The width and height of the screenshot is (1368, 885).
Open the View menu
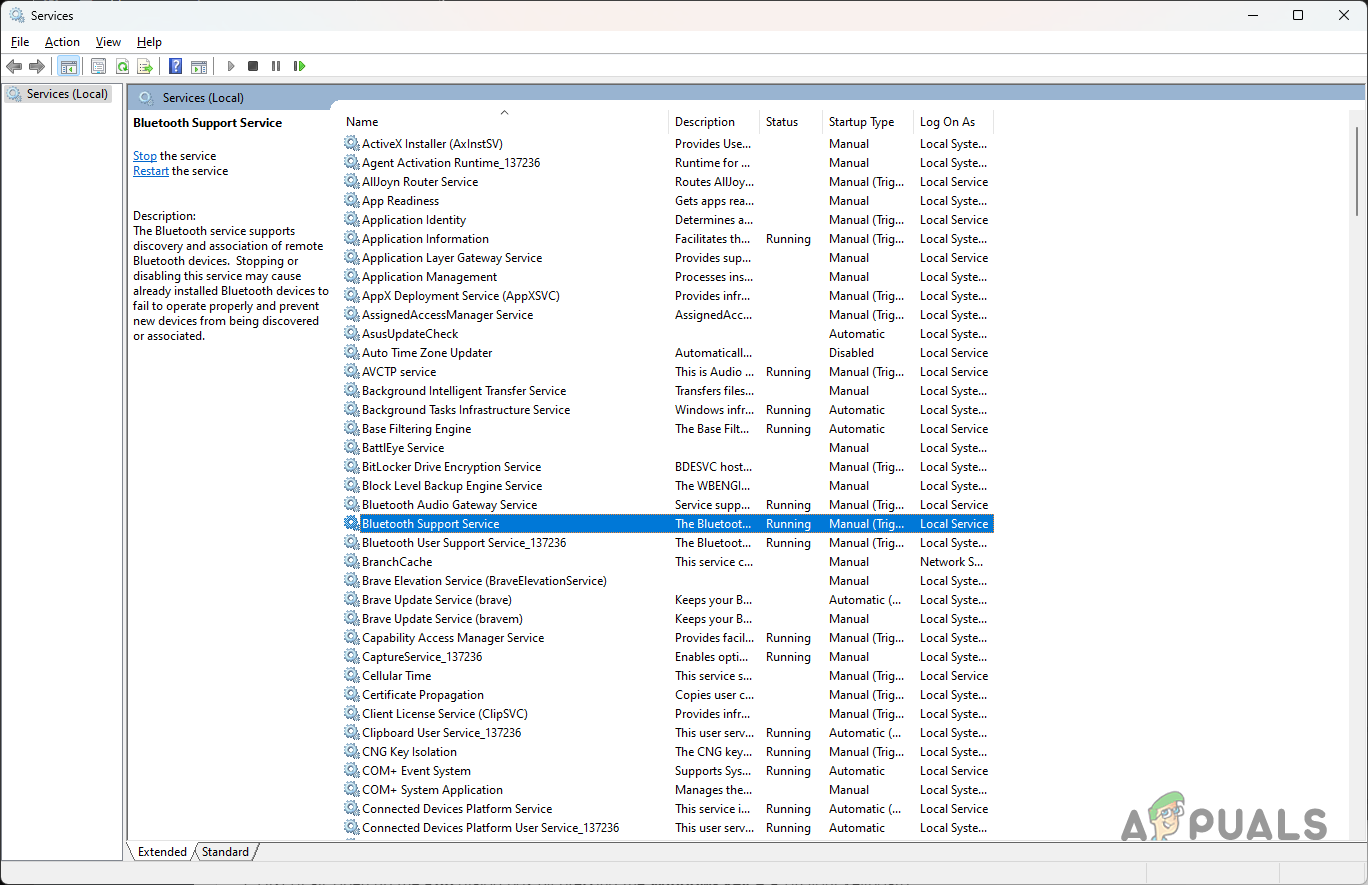108,42
